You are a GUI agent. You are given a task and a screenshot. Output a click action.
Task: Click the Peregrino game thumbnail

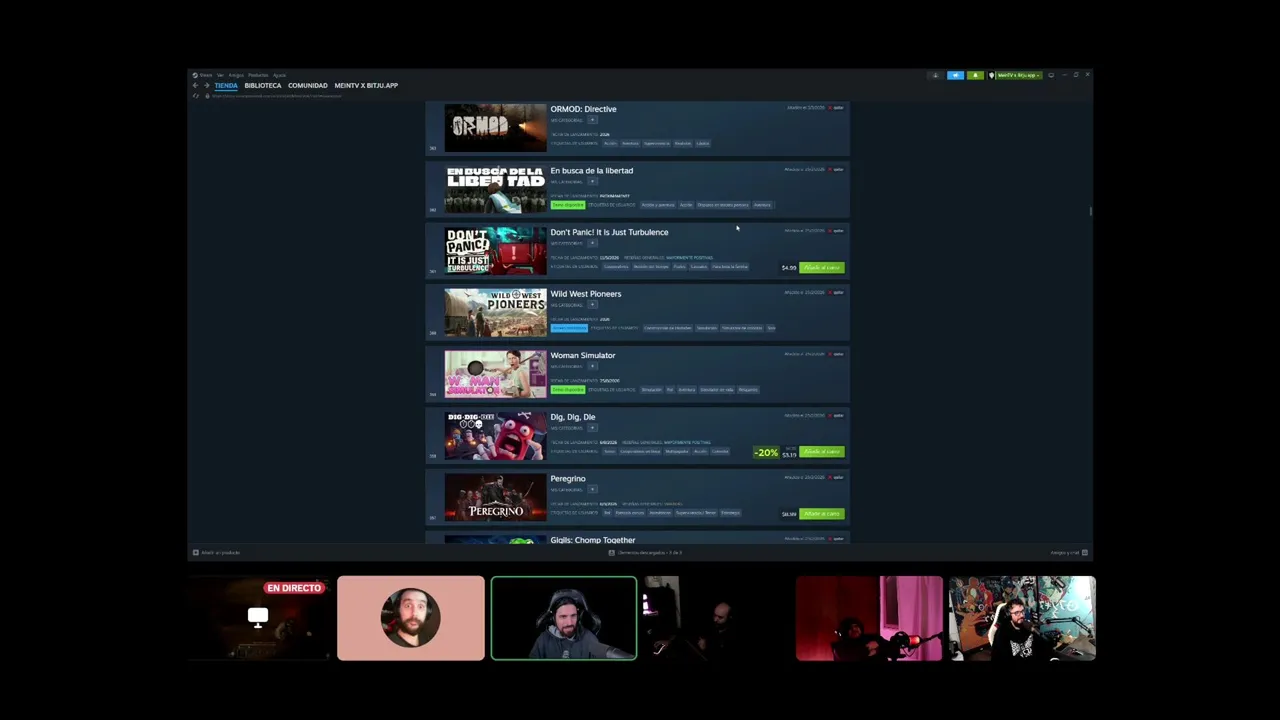pyautogui.click(x=496, y=497)
